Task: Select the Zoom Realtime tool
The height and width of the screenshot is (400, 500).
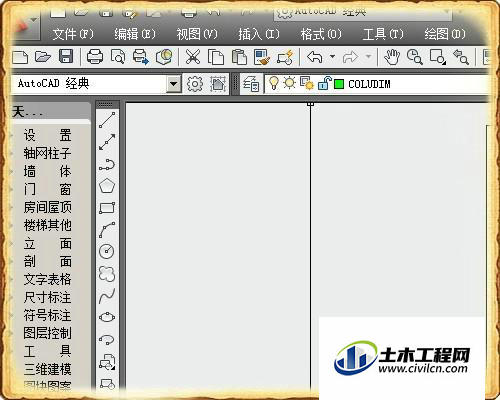Action: (x=415, y=57)
